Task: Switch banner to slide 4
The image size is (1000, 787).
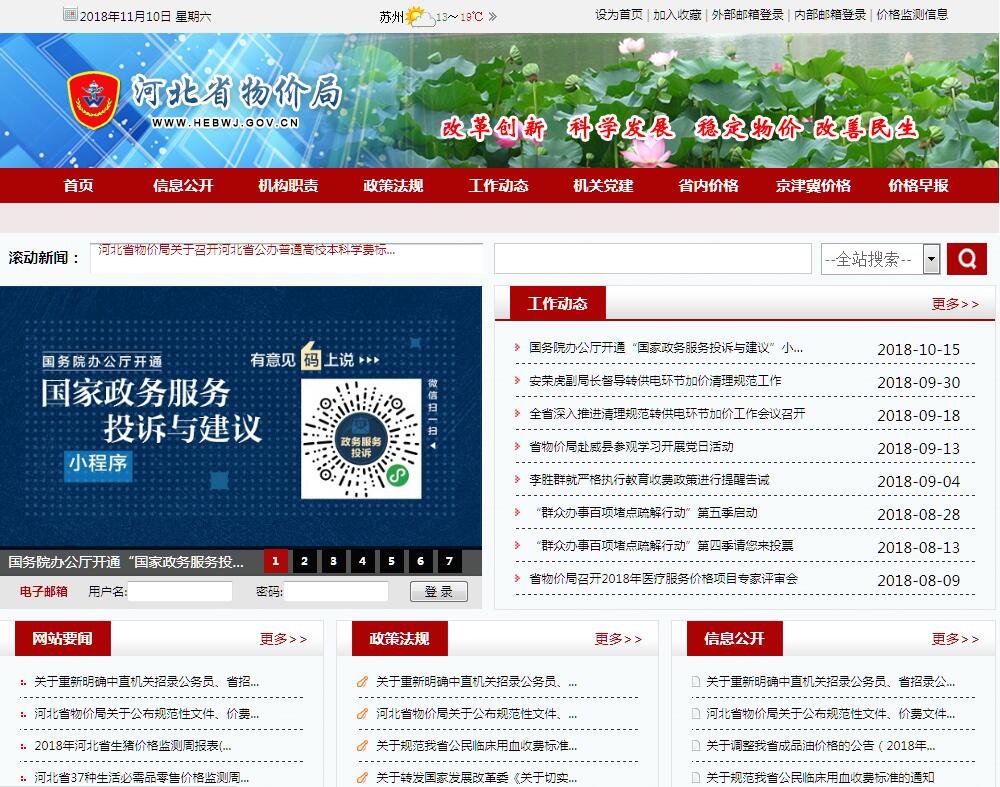Action: point(362,561)
